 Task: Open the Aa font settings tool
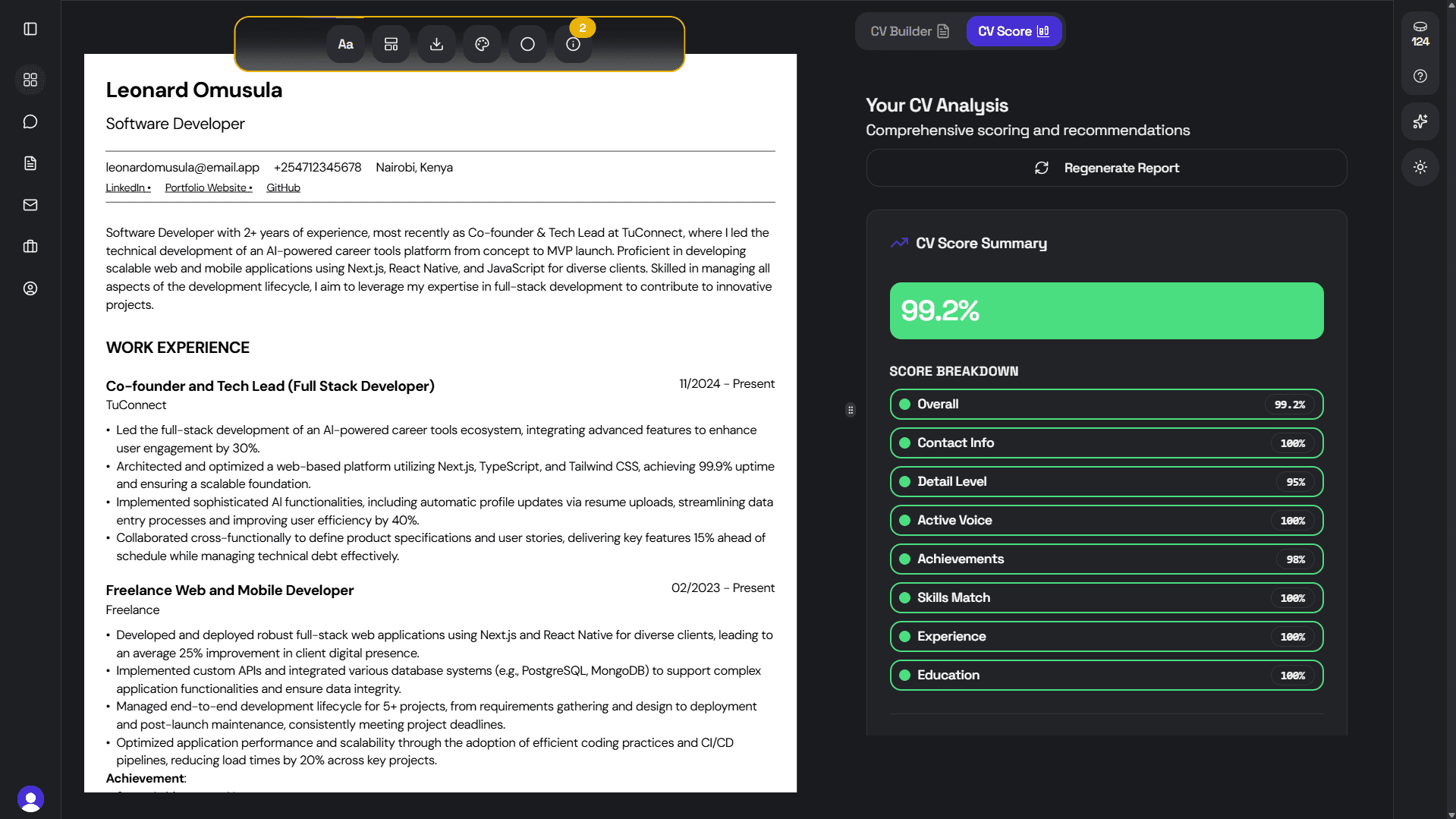coord(345,44)
